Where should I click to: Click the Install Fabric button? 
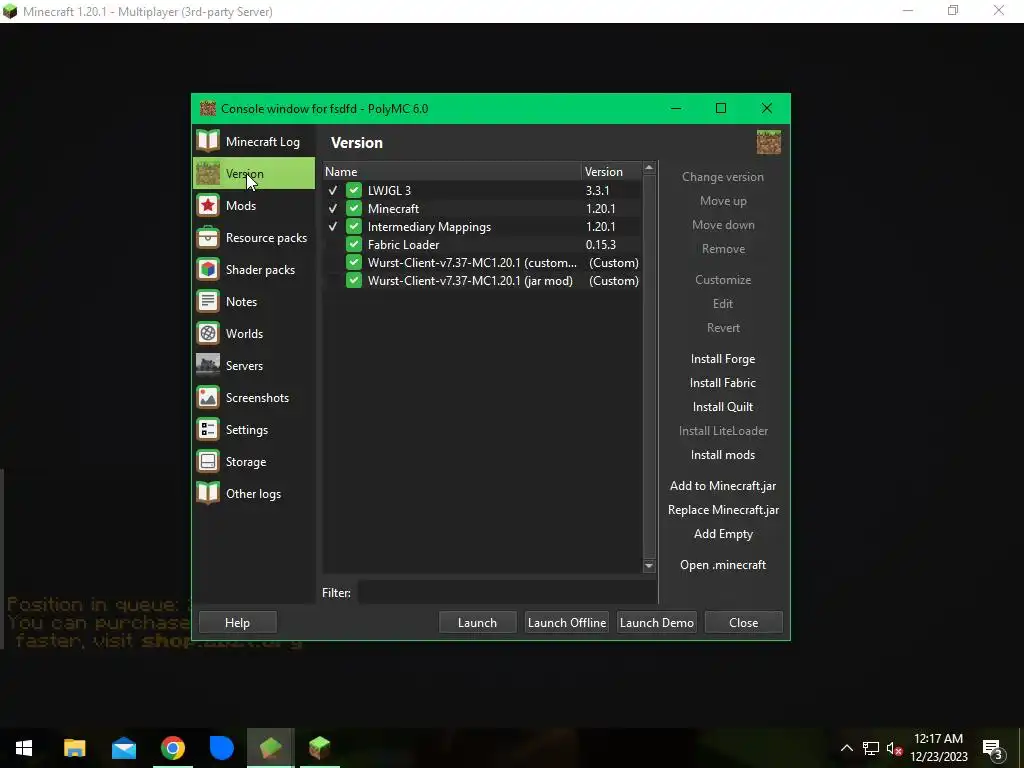tap(723, 383)
